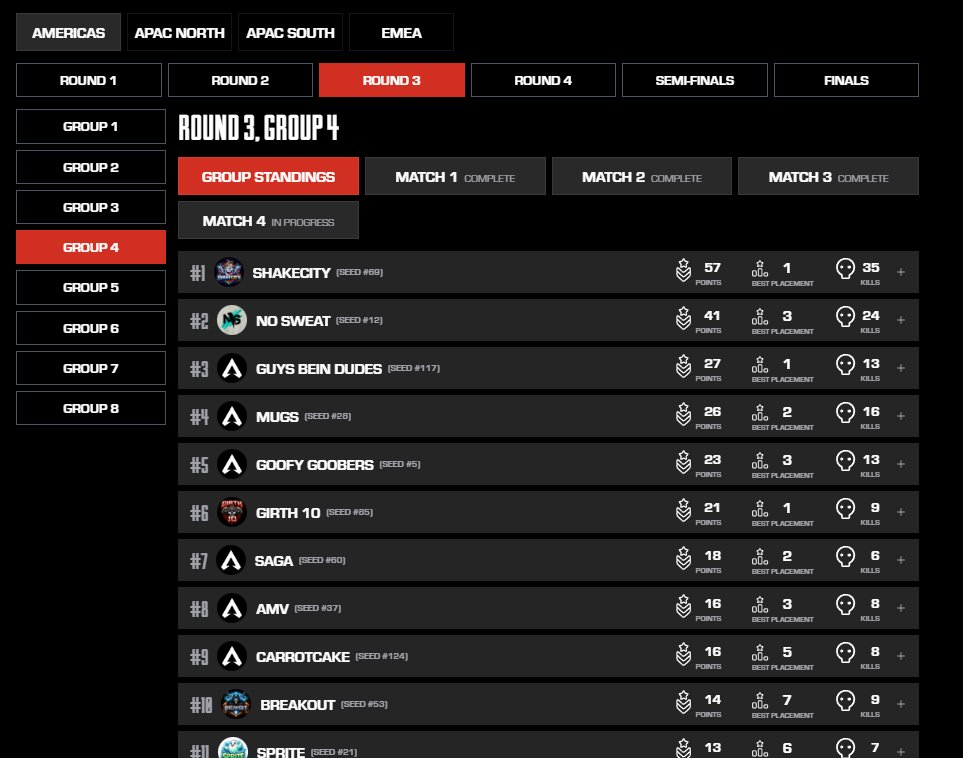The width and height of the screenshot is (963, 758).
Task: Open the Round 4 tab
Action: (543, 80)
